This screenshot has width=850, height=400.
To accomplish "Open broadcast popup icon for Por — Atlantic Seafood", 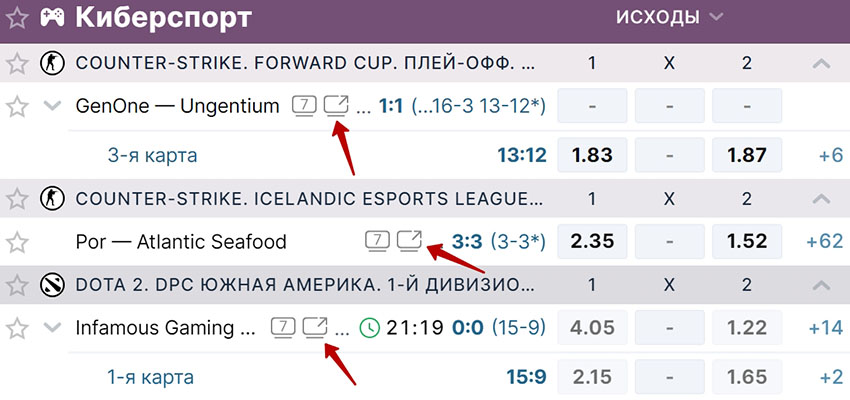I will tap(409, 240).
